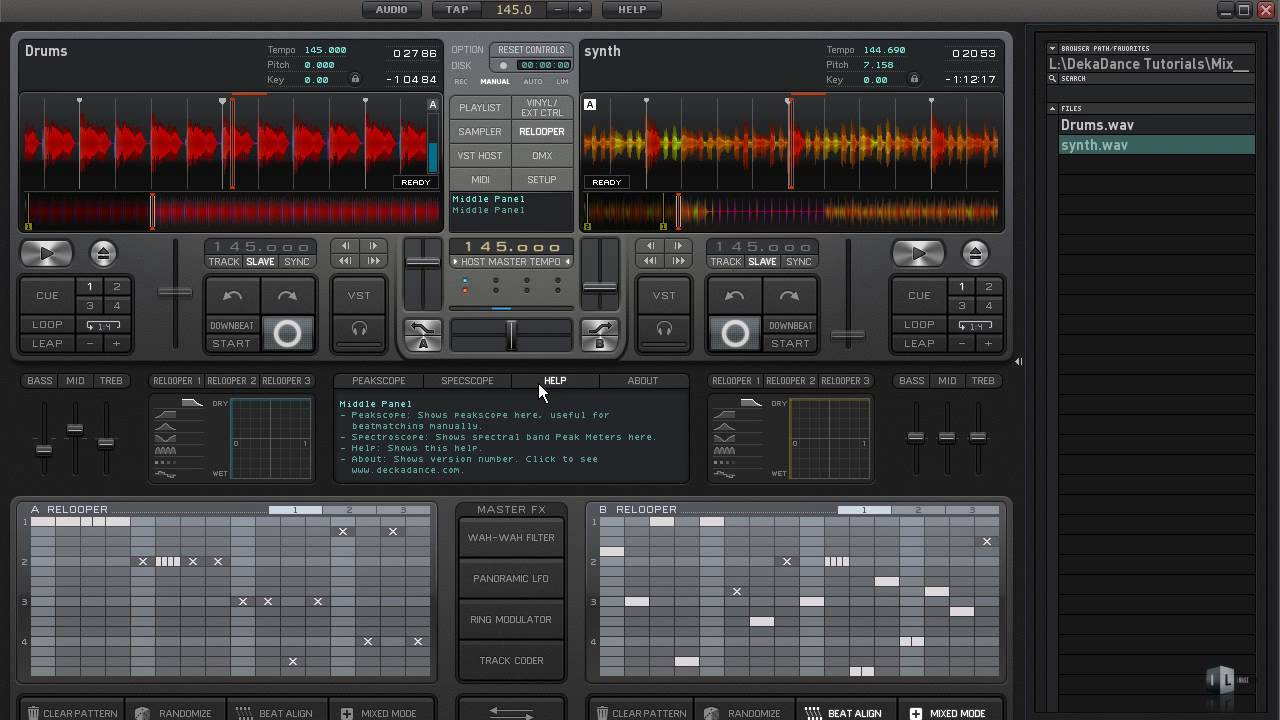Screen dimensions: 1280x720
Task: Collapse the browser panel with the edge arrow
Action: pyautogui.click(x=1018, y=362)
